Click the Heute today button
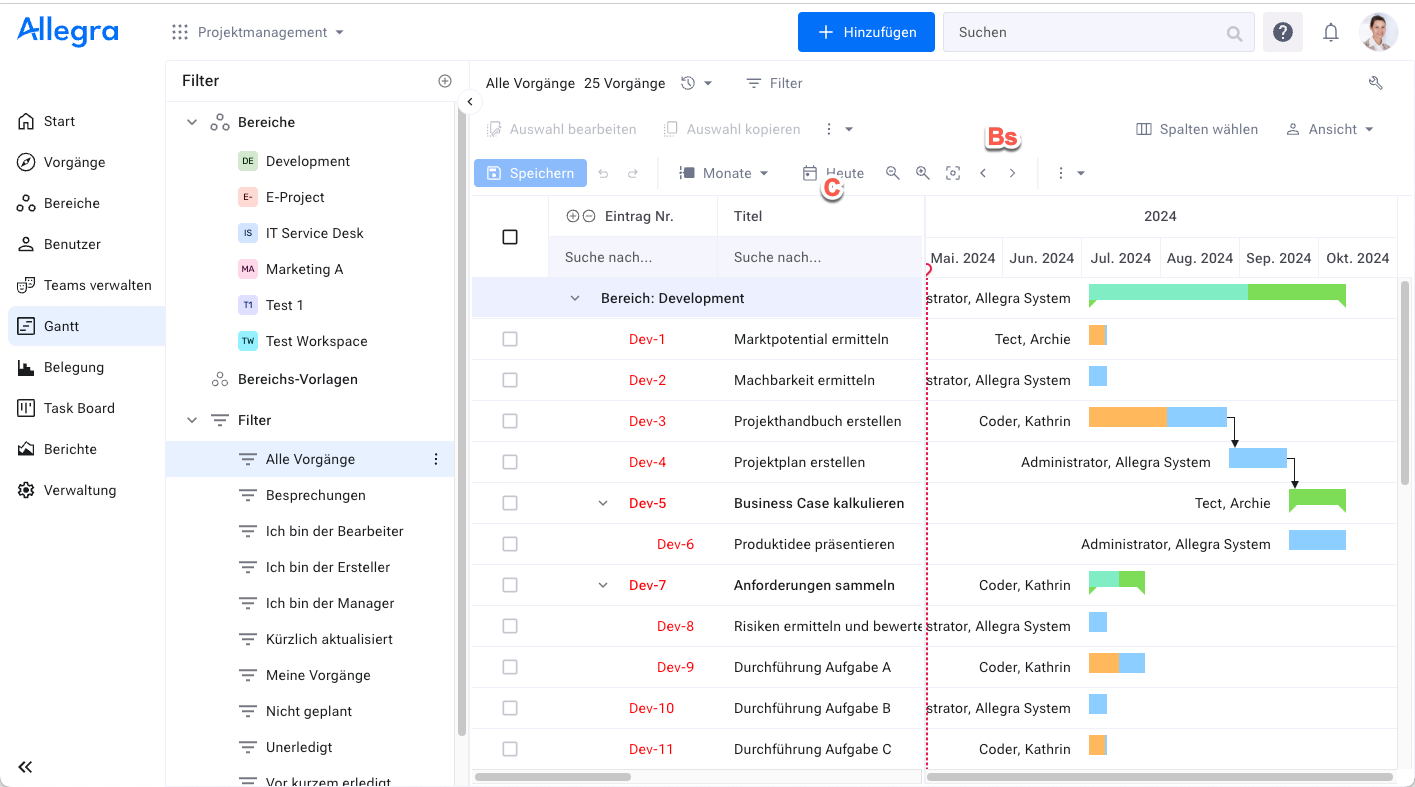This screenshot has width=1415, height=787. [834, 173]
